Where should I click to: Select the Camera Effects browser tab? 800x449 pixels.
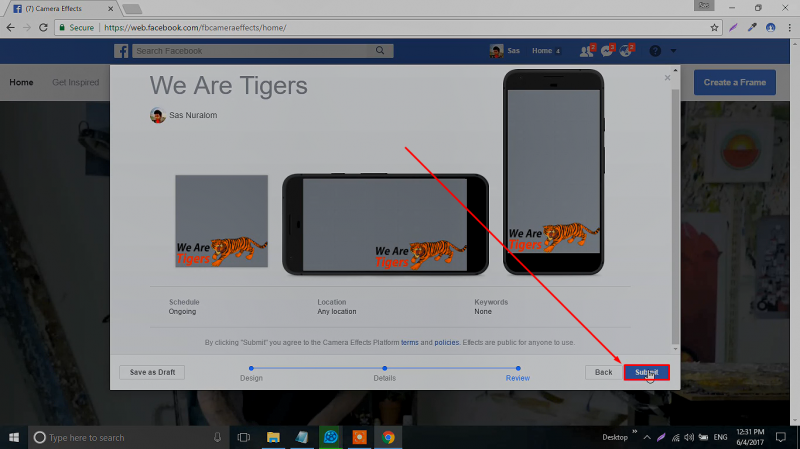[61, 9]
